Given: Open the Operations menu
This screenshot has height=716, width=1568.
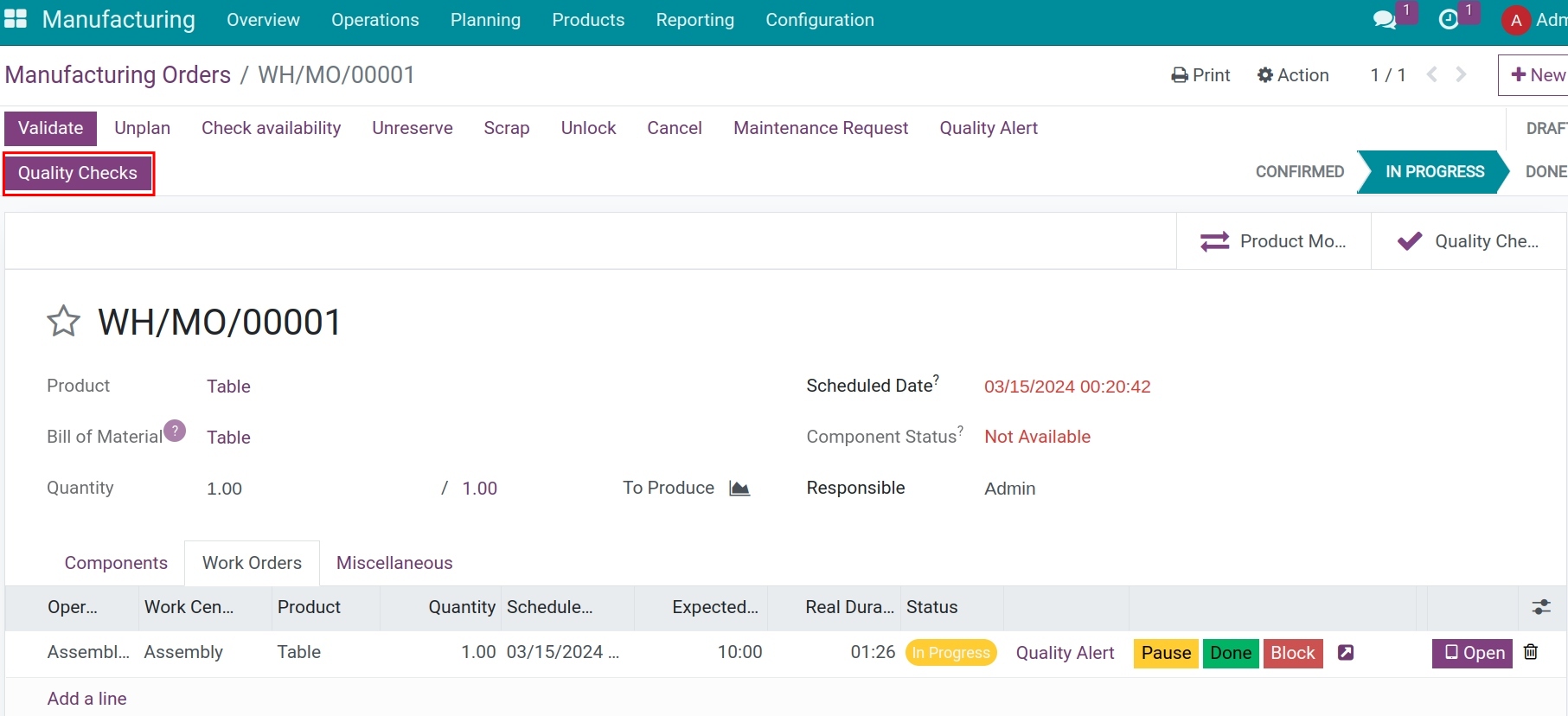Looking at the screenshot, I should tap(375, 20).
